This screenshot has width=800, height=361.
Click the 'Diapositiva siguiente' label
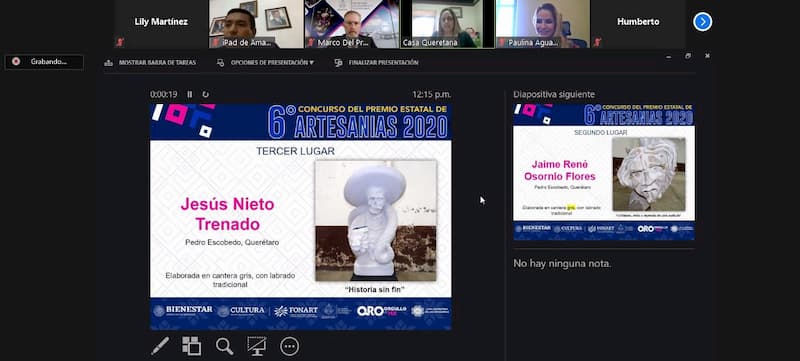point(554,94)
